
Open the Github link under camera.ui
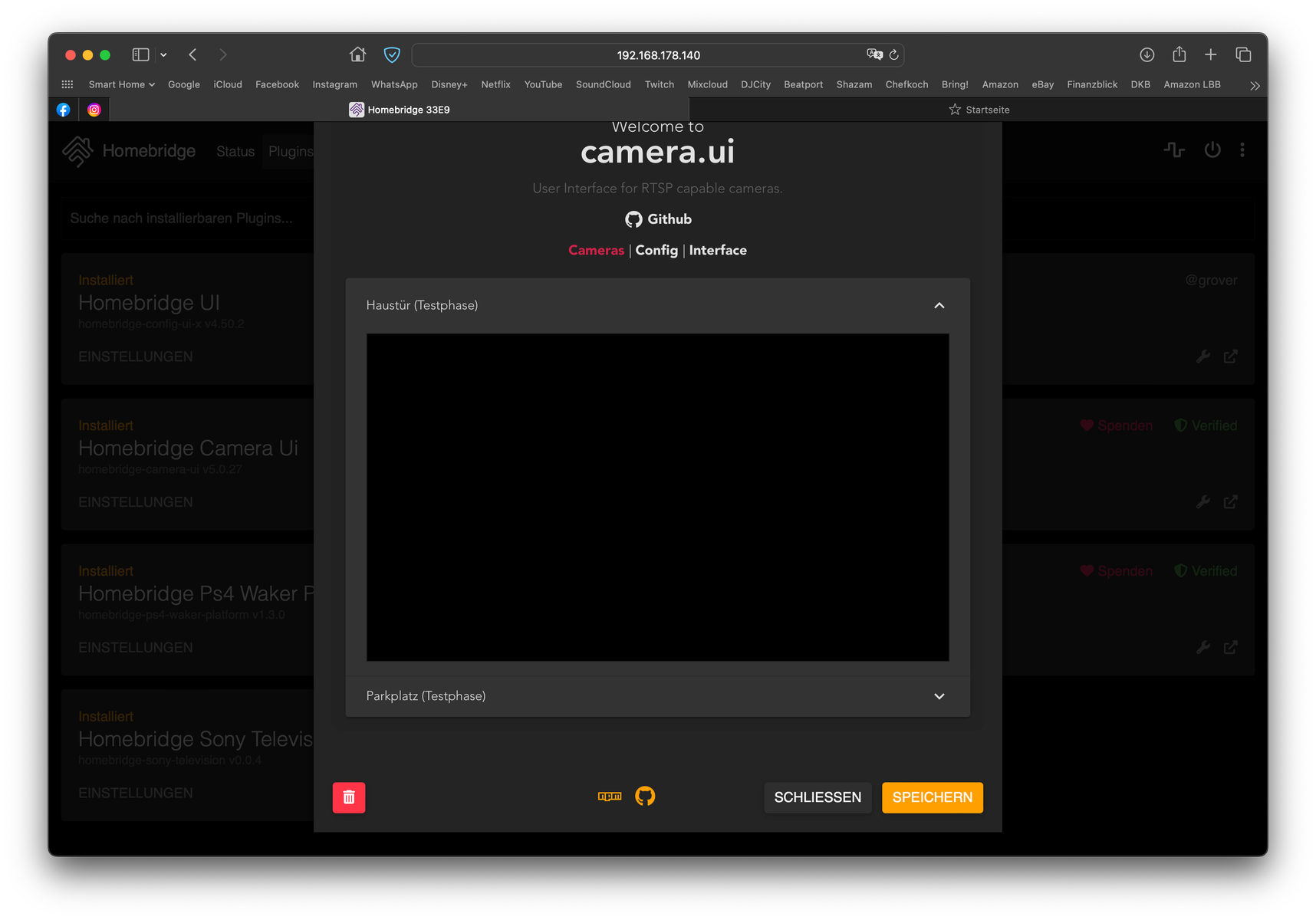658,219
